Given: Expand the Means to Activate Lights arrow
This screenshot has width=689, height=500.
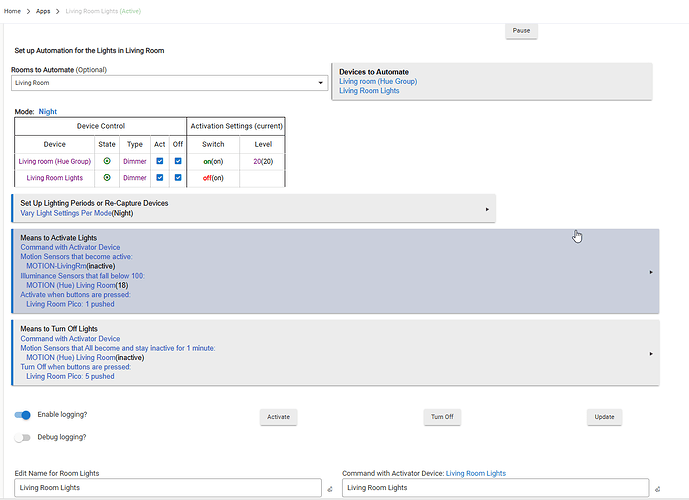Looking at the screenshot, I should tap(651, 271).
